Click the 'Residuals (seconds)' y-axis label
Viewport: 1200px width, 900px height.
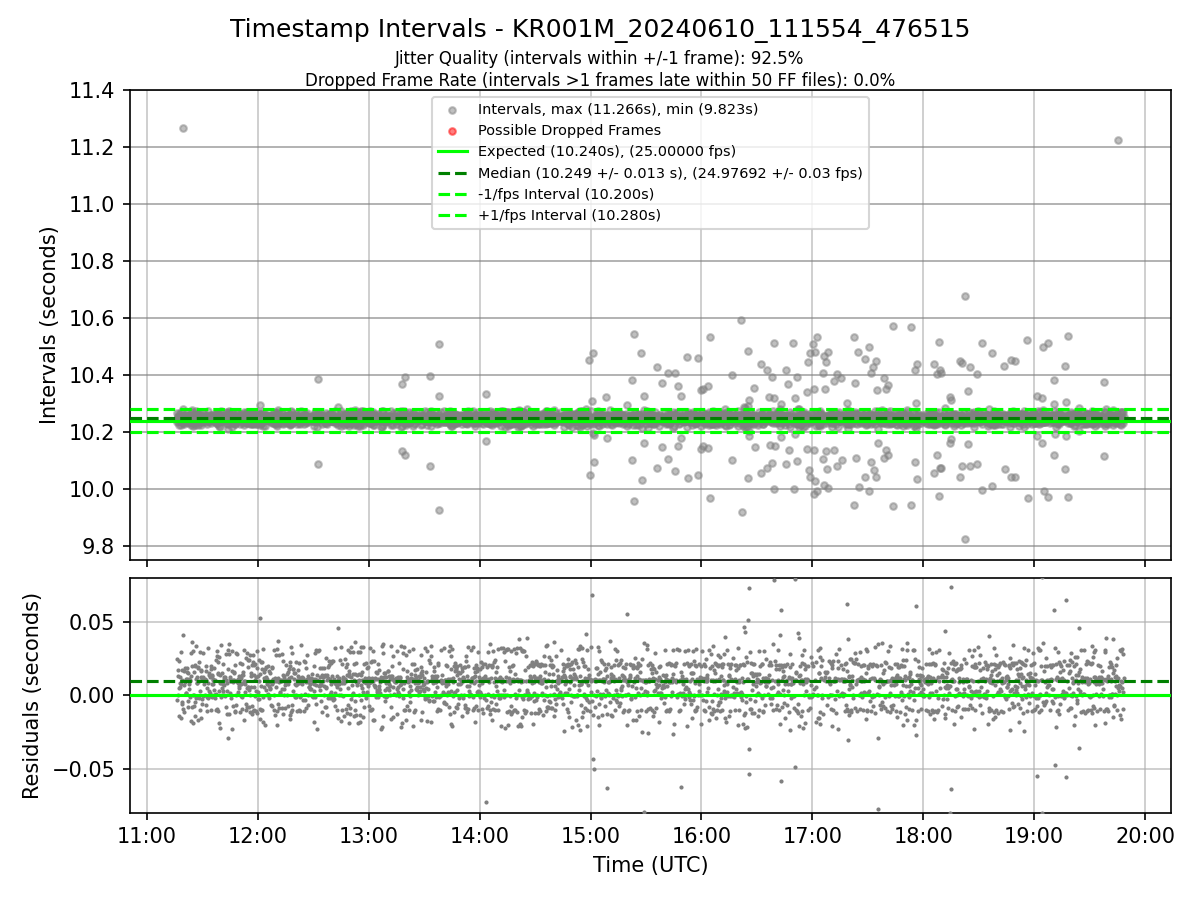[x=32, y=696]
